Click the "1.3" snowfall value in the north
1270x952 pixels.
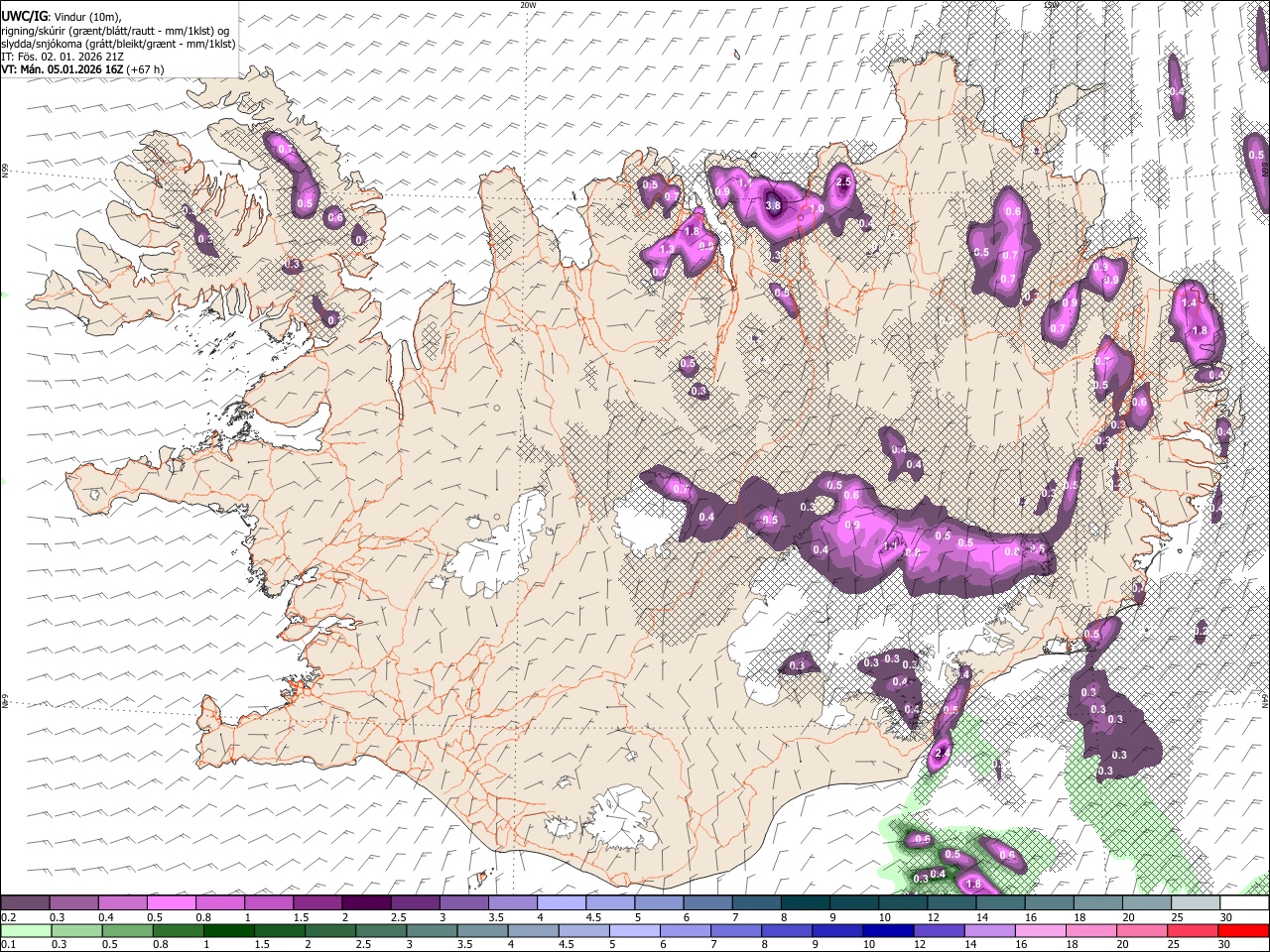(x=667, y=249)
